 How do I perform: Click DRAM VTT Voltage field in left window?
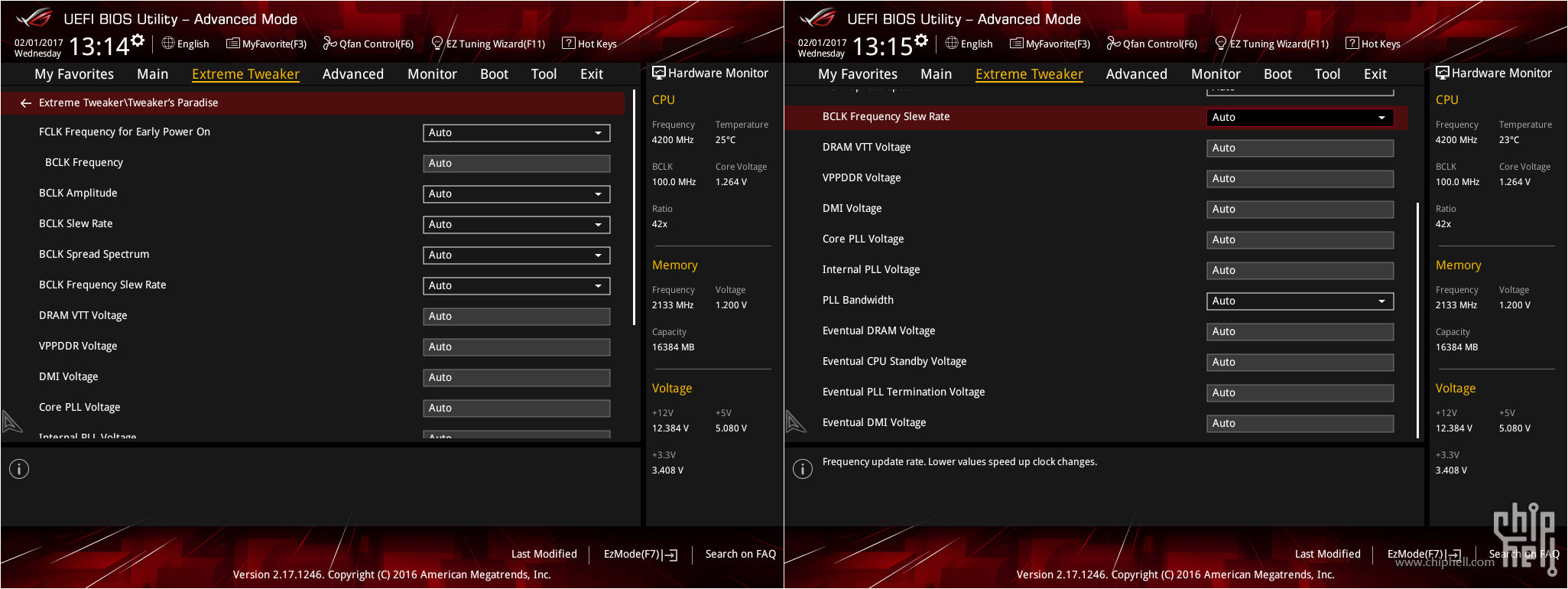coord(517,316)
